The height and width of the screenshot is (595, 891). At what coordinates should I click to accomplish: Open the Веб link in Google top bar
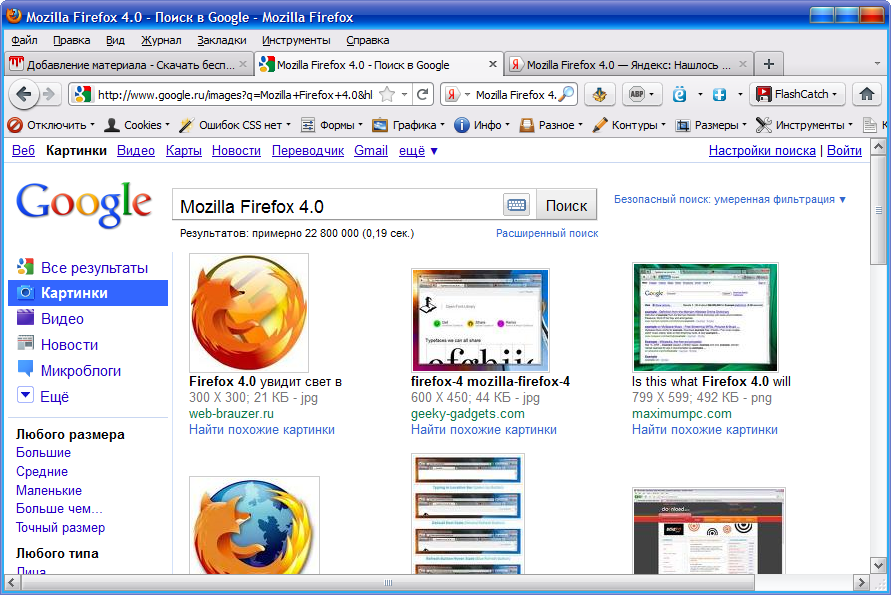23,151
